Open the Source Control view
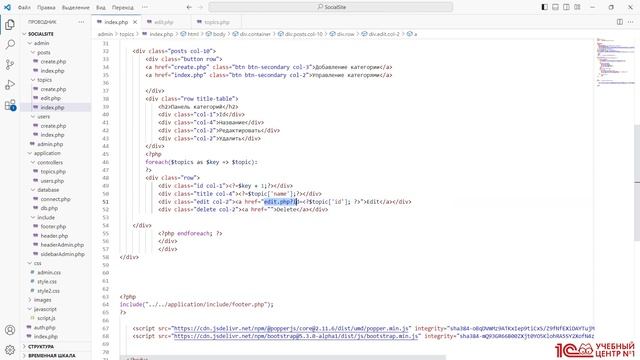640x360 pixels. pos(10,64)
